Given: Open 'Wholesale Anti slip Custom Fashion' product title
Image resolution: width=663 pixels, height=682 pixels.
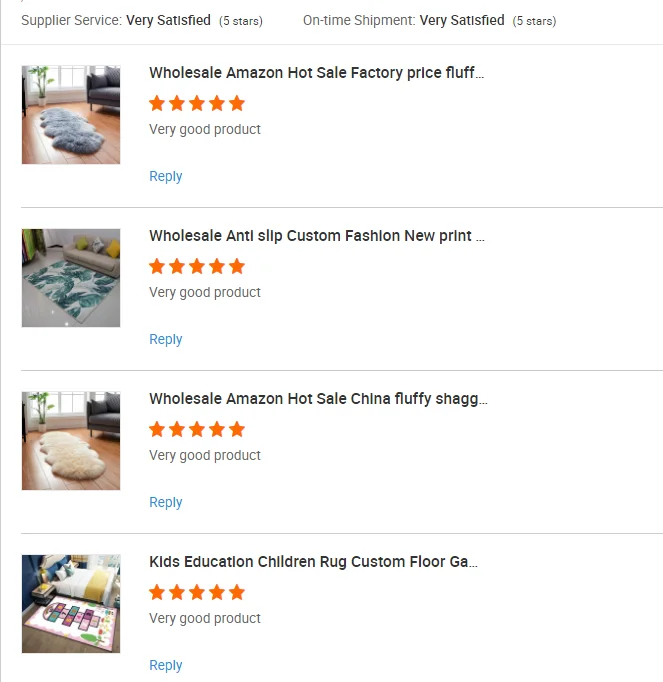Looking at the screenshot, I should [x=317, y=236].
